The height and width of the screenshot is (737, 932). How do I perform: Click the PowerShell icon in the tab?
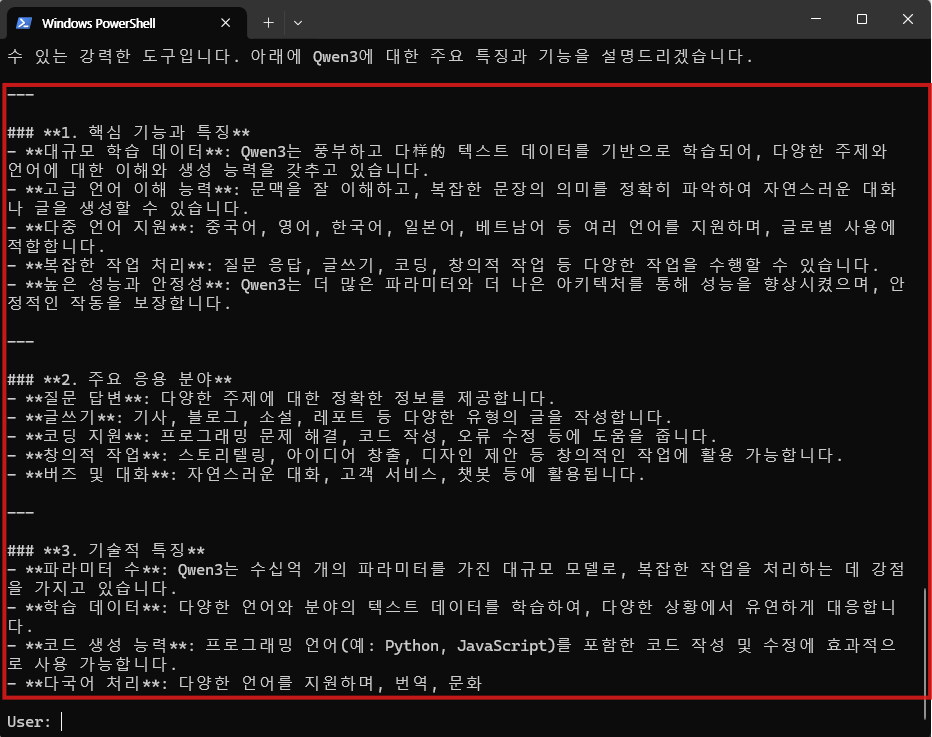point(24,23)
